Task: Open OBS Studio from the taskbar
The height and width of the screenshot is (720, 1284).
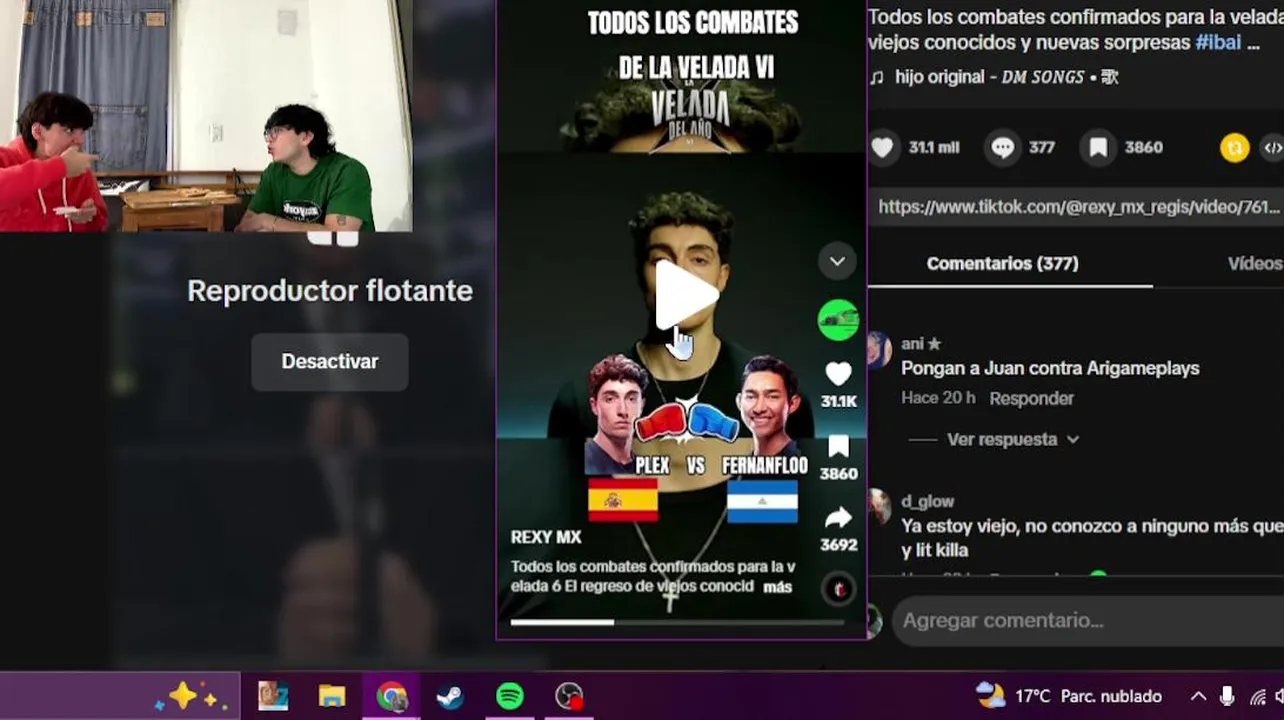Action: coord(569,696)
